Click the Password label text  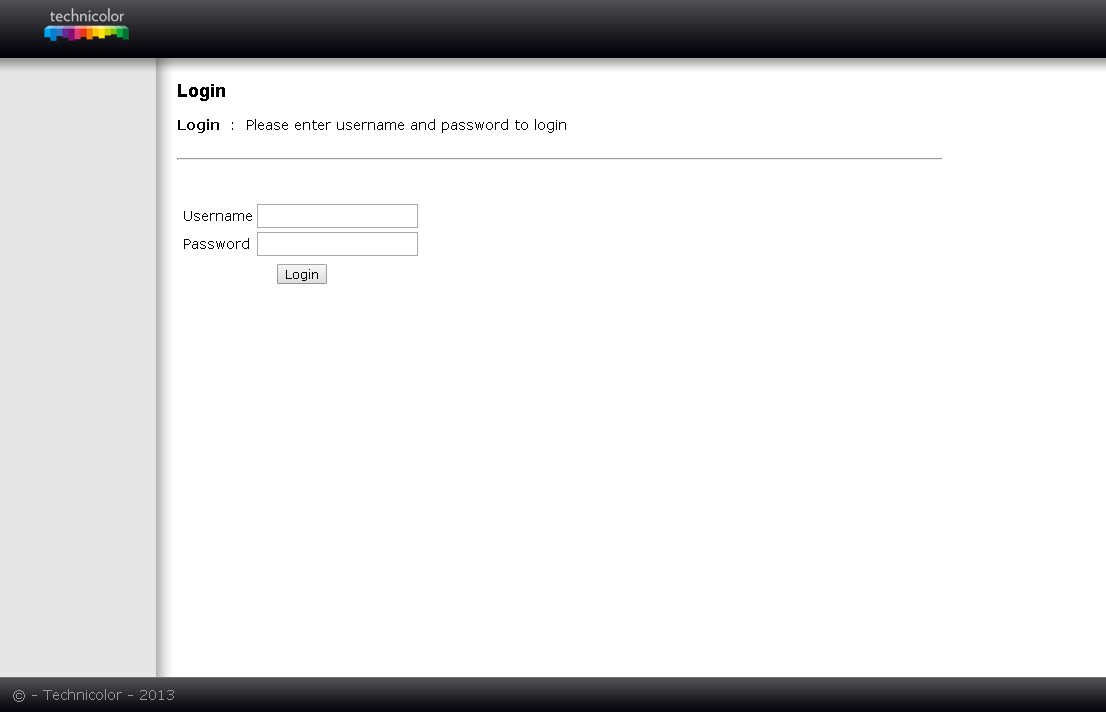pyautogui.click(x=216, y=244)
